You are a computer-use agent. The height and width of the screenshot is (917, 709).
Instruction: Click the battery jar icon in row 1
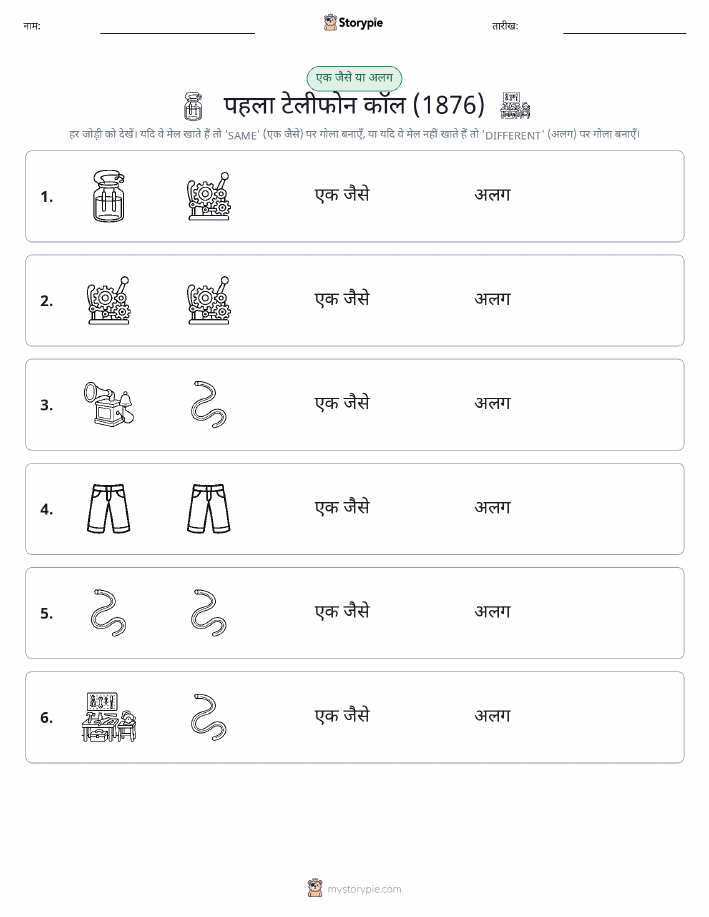109,196
